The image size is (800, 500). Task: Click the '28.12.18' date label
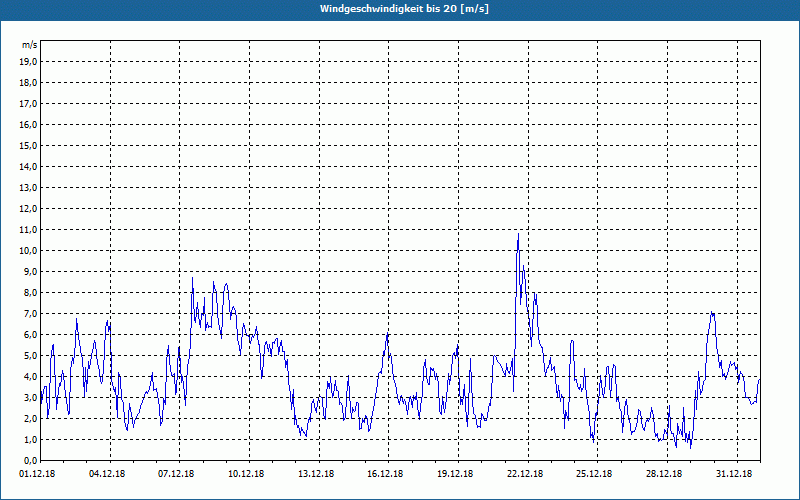[x=664, y=474]
